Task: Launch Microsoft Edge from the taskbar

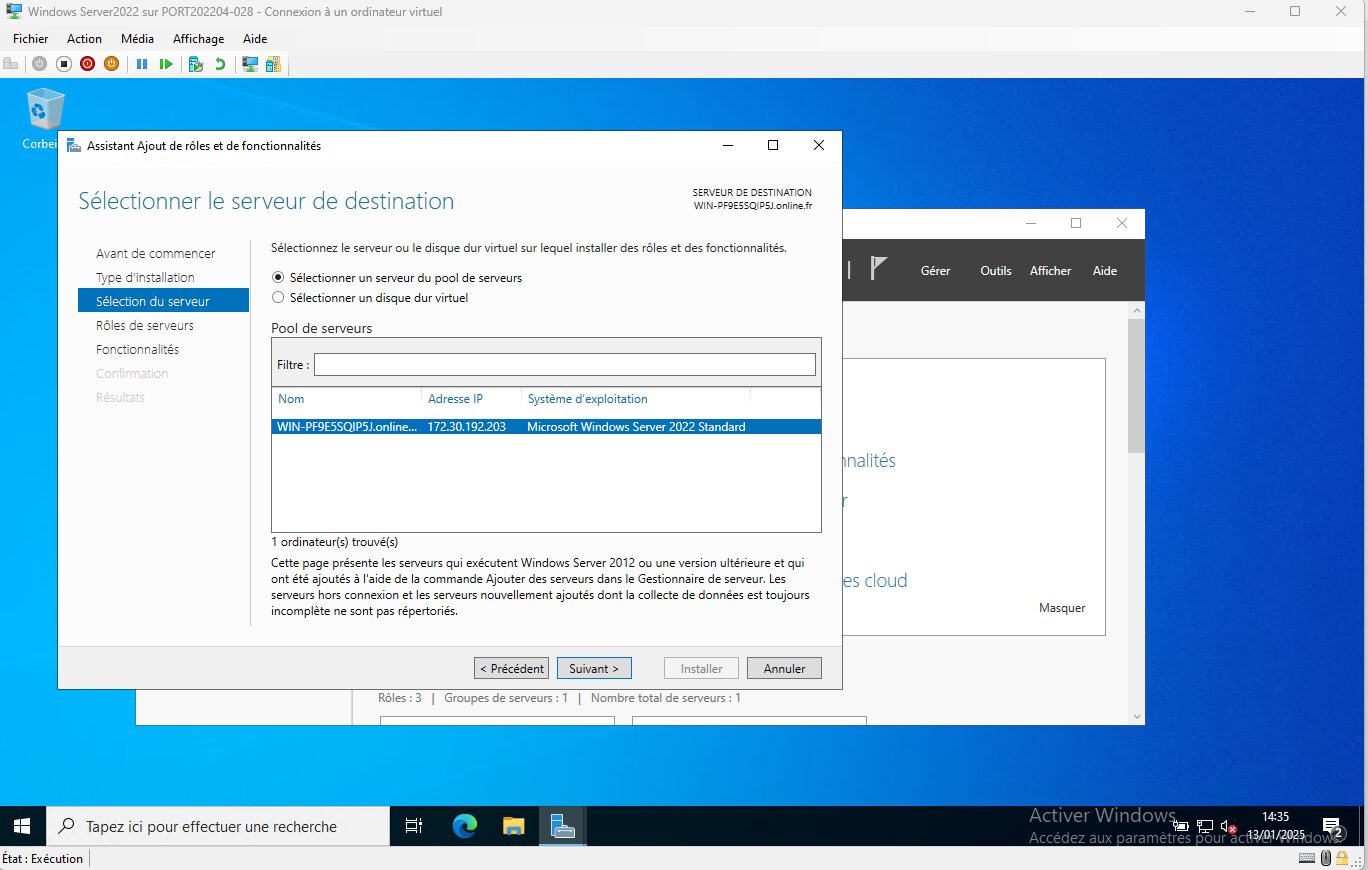Action: point(465,826)
